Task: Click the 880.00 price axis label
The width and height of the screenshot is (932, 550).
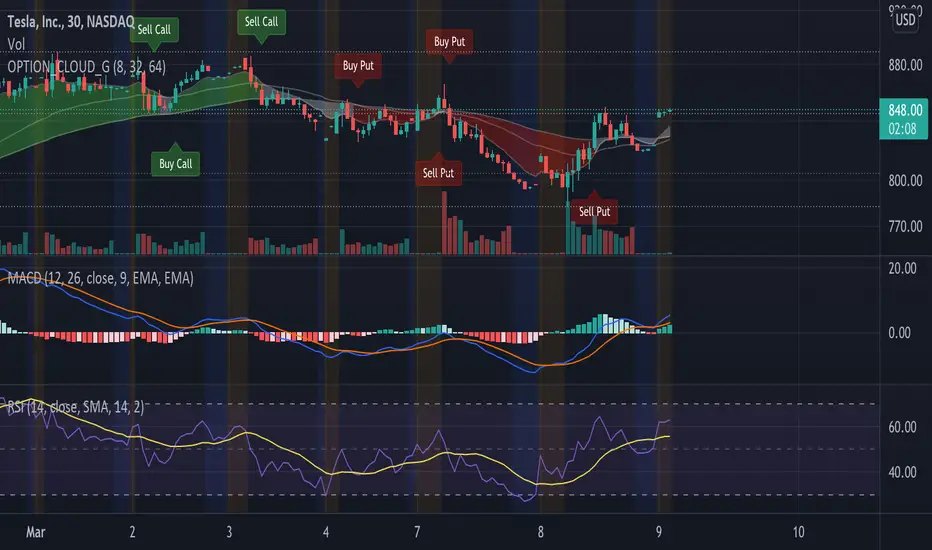Action: click(905, 65)
